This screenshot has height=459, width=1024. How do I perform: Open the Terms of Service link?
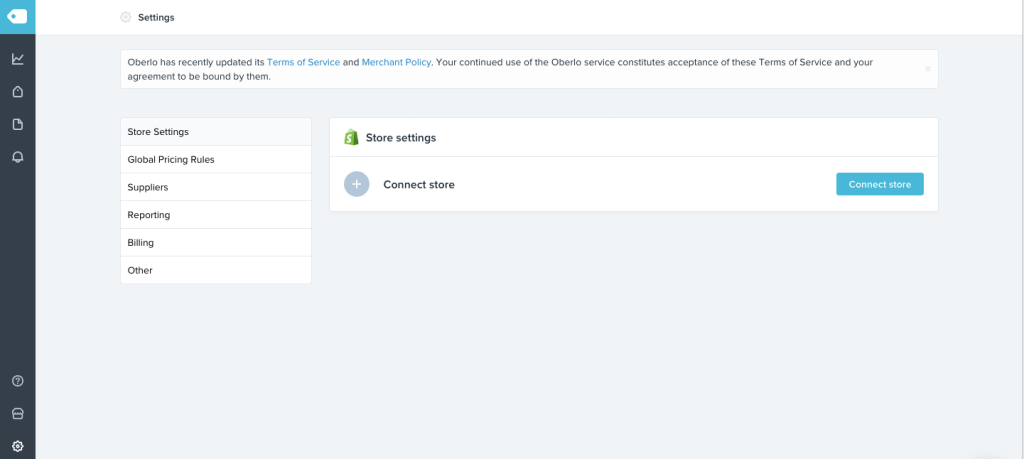pos(304,63)
